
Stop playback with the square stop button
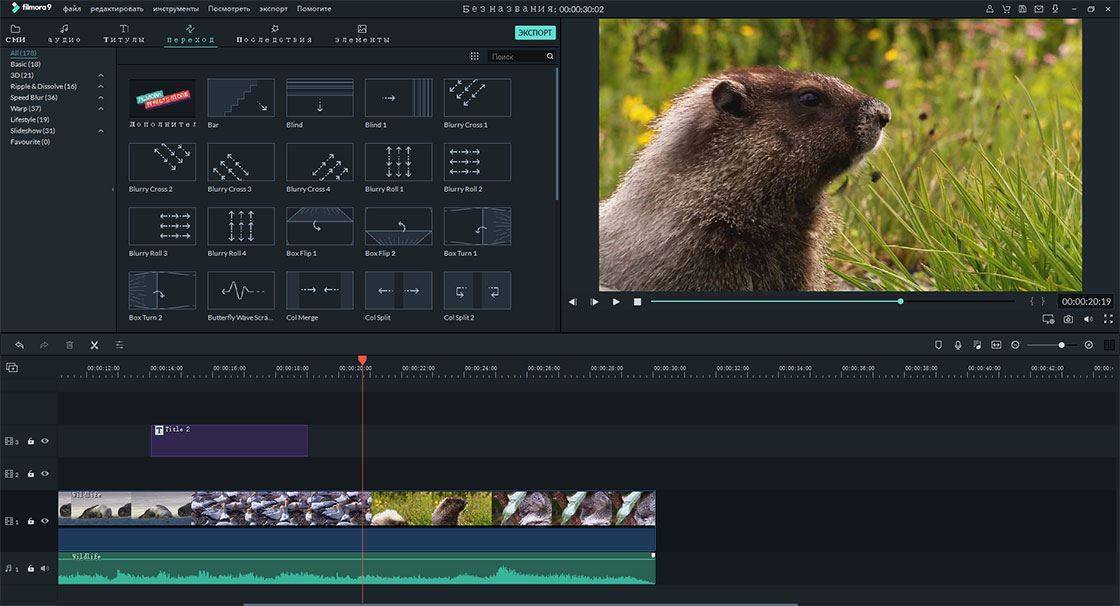(637, 301)
